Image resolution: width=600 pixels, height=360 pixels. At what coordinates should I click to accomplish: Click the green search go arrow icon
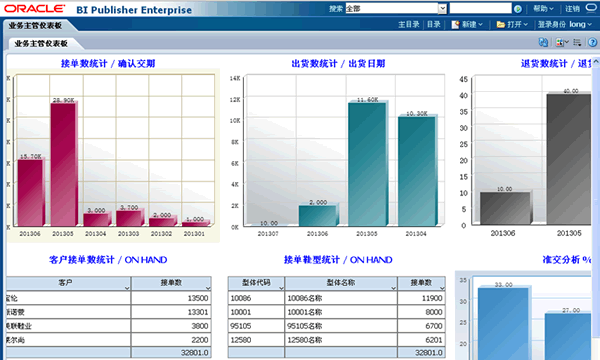click(x=518, y=8)
